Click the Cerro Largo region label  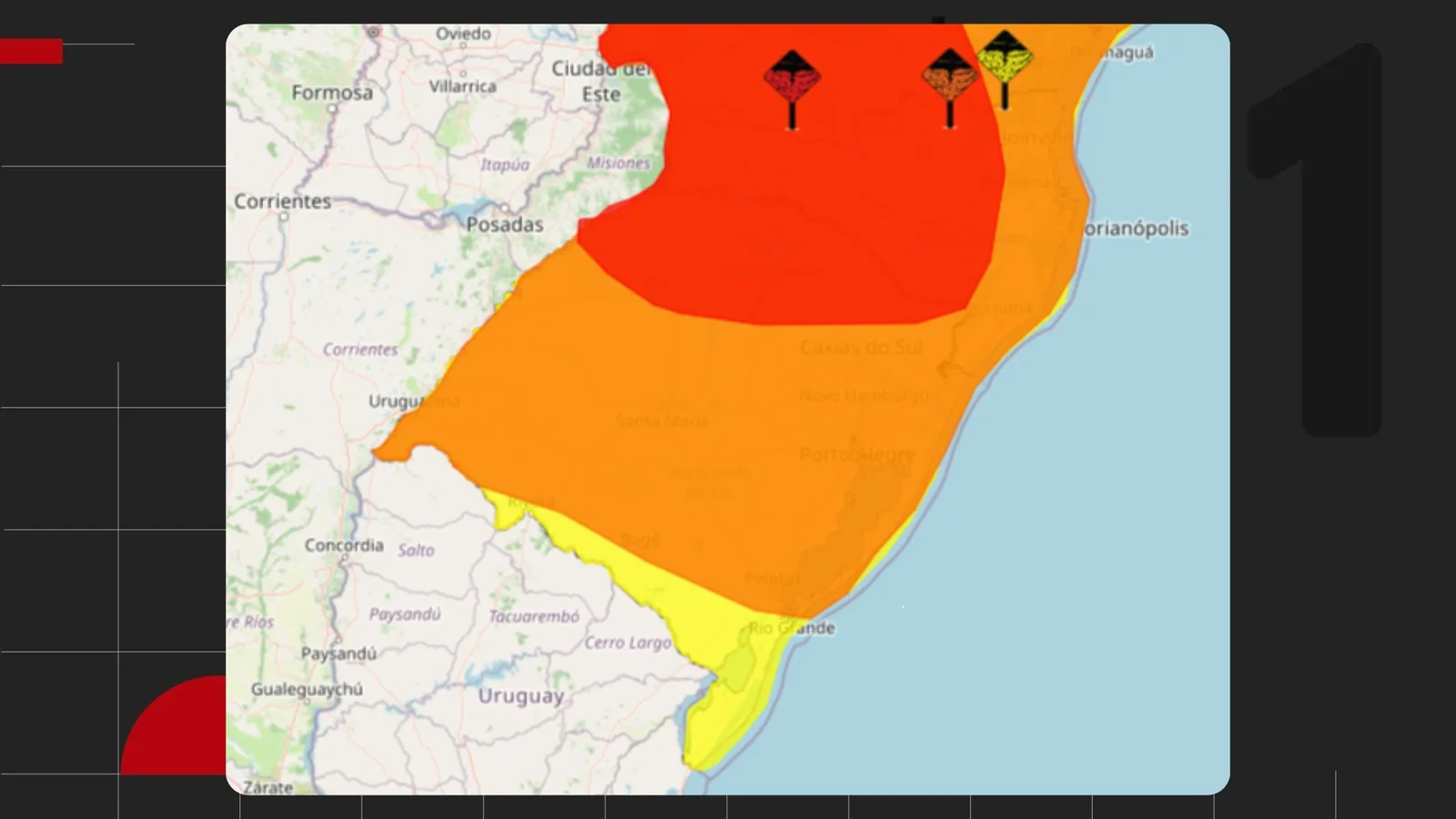pos(628,642)
